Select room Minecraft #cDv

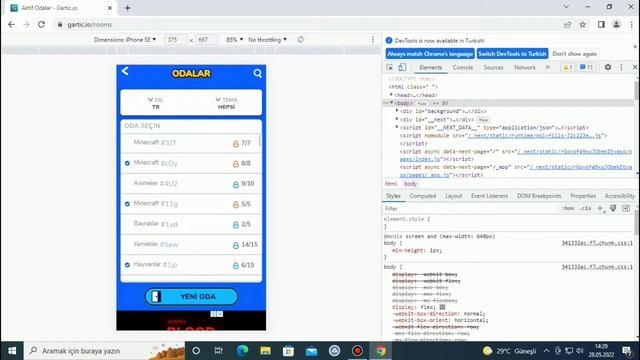coord(191,163)
